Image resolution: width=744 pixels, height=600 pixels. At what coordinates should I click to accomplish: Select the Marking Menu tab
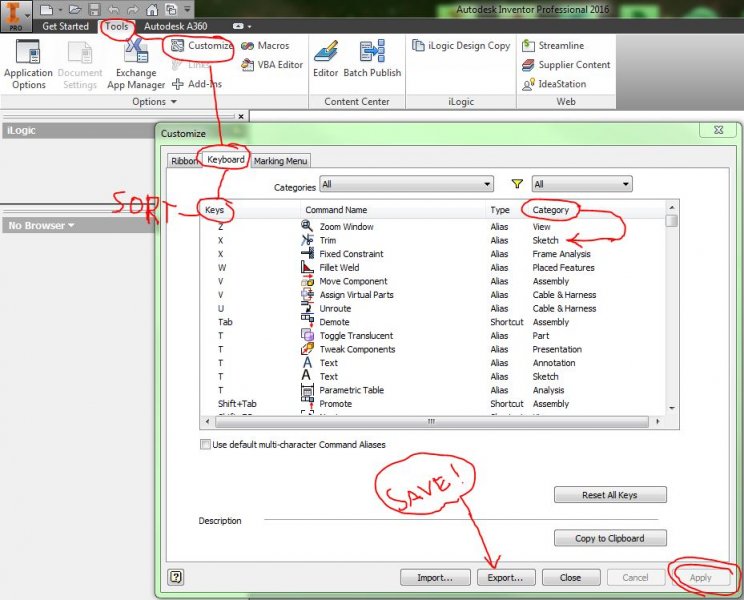pos(280,161)
